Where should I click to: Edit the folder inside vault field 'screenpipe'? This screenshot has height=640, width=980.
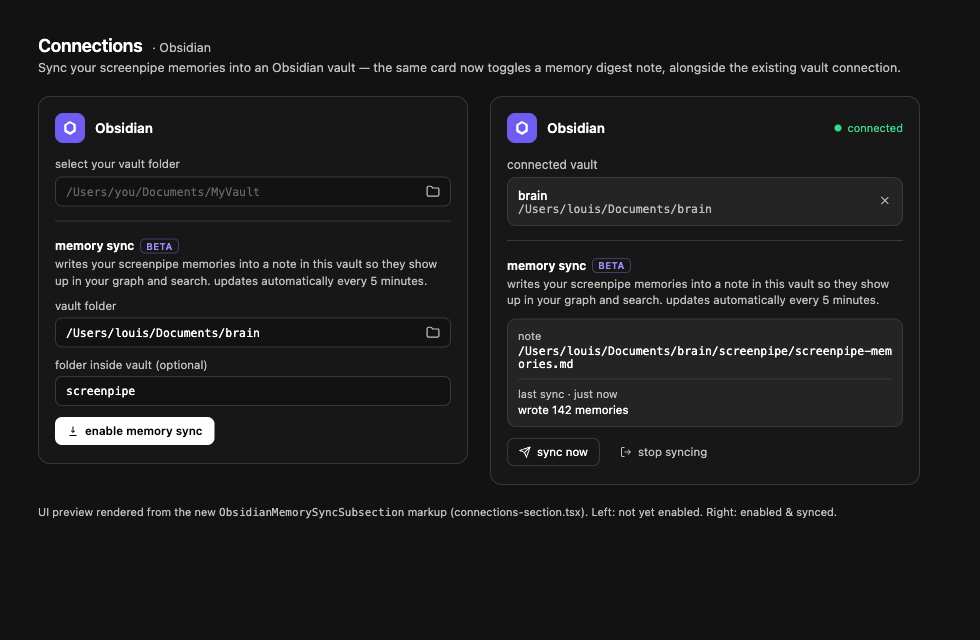252,391
